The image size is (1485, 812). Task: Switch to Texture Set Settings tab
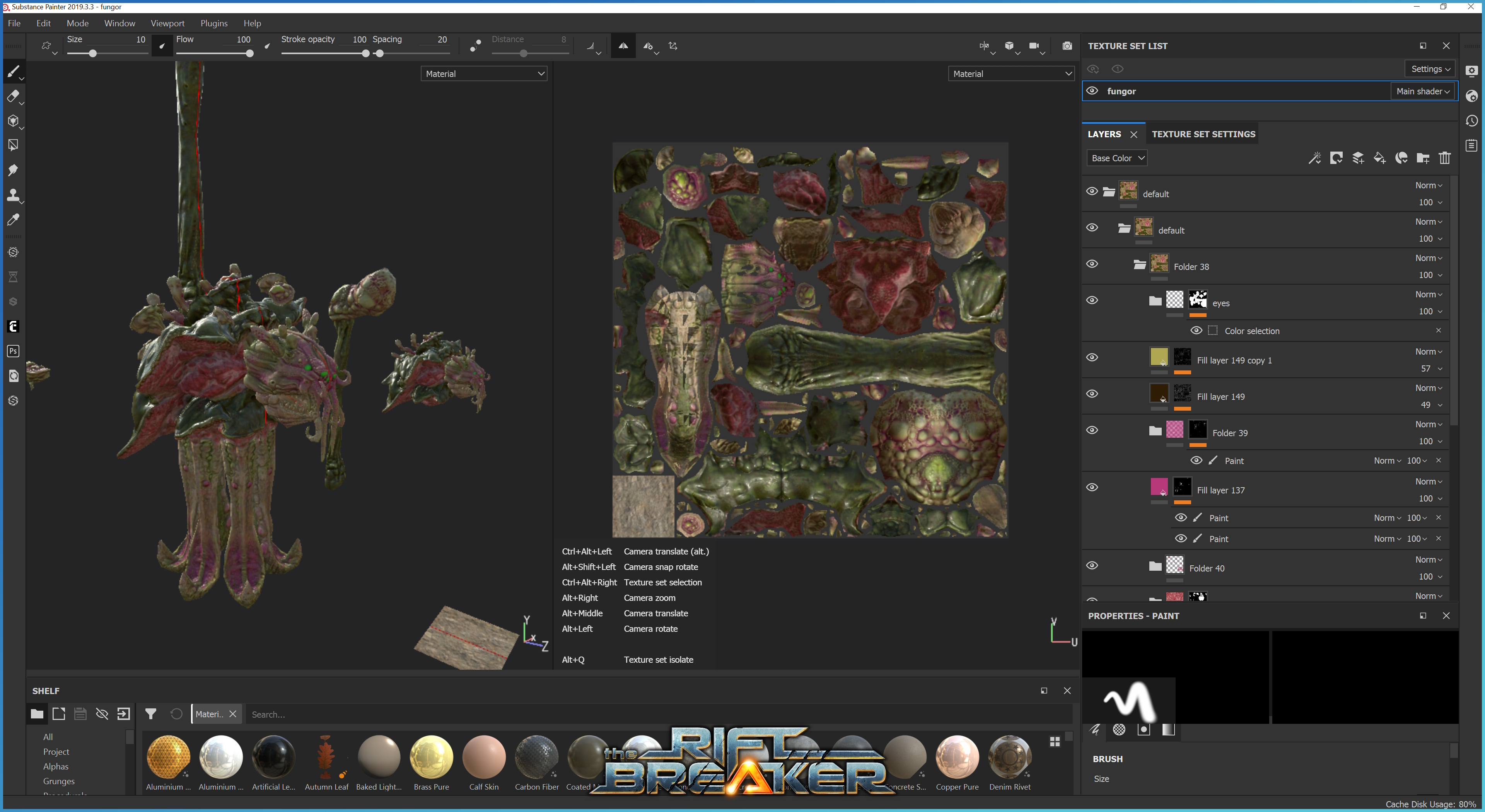(1203, 134)
